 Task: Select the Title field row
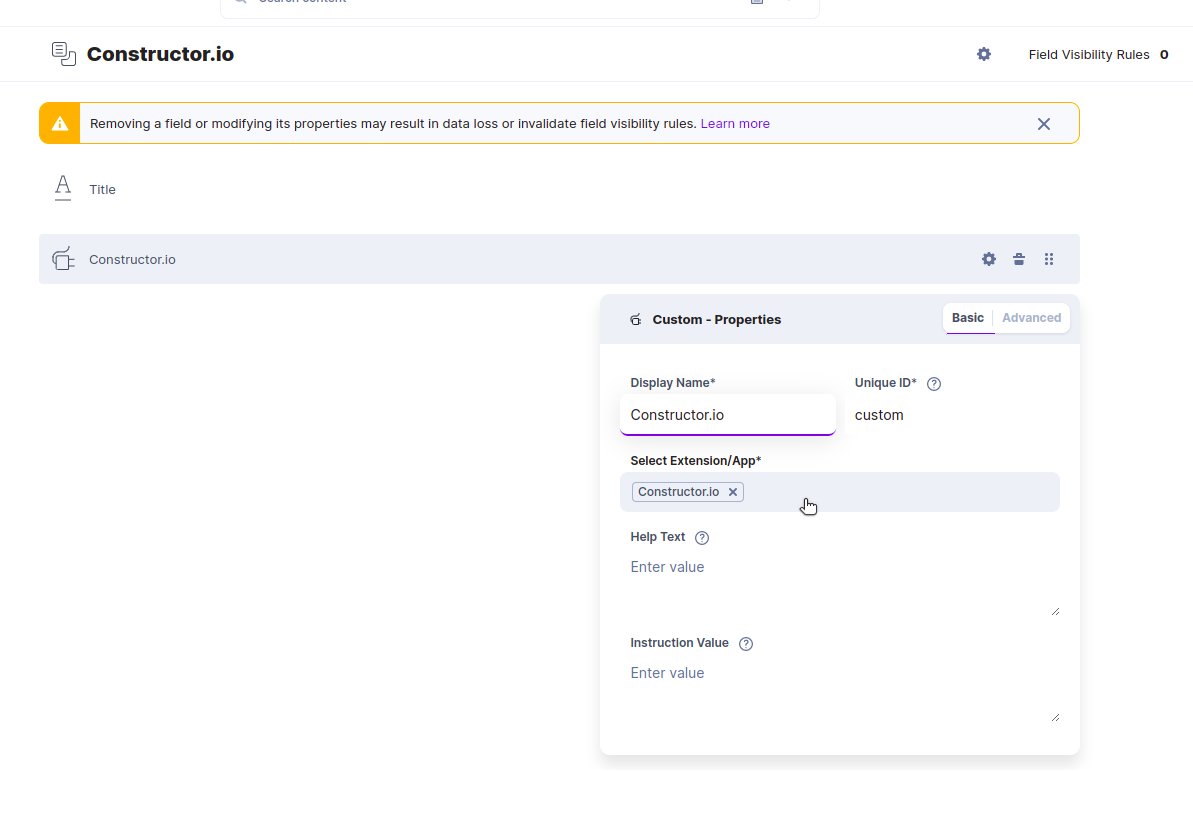point(559,189)
